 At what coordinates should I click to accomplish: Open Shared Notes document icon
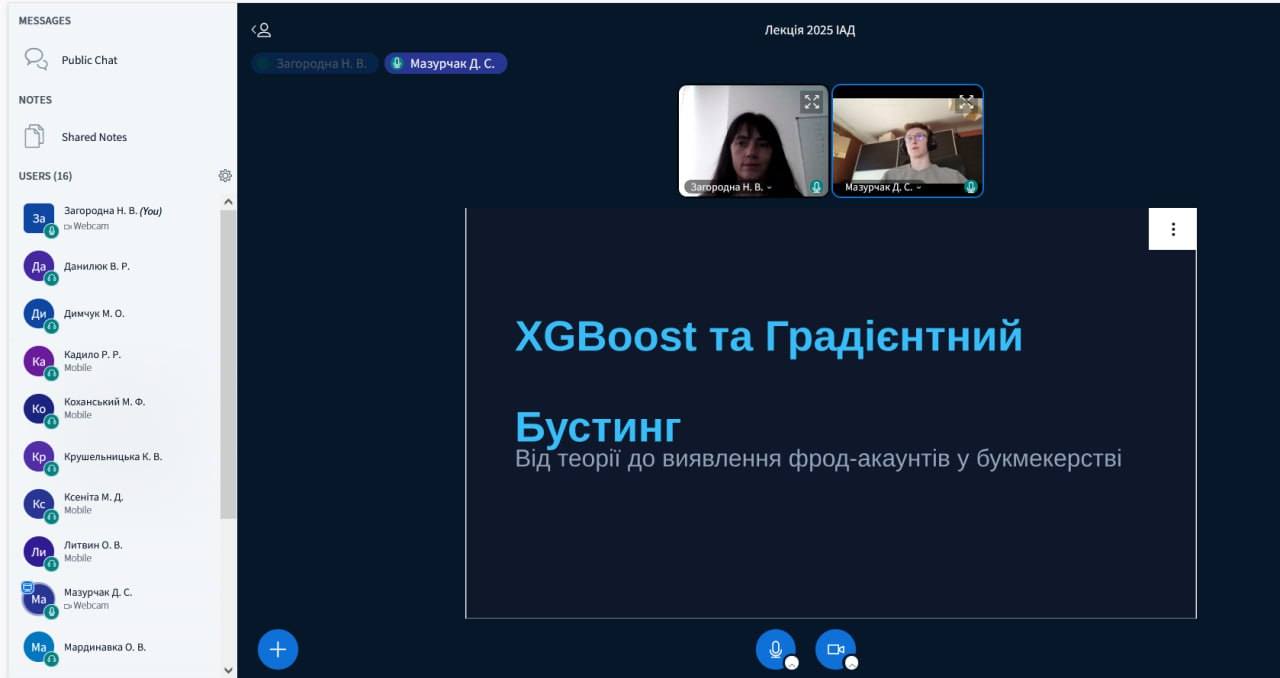(x=35, y=137)
